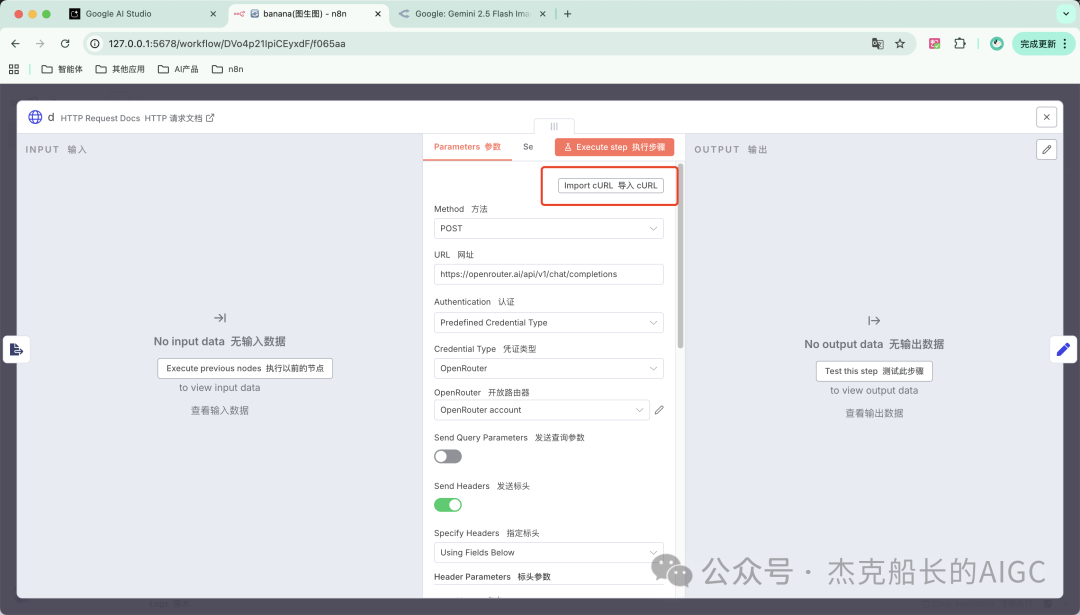Go back in browser history
This screenshot has width=1080, height=615.
click(15, 43)
